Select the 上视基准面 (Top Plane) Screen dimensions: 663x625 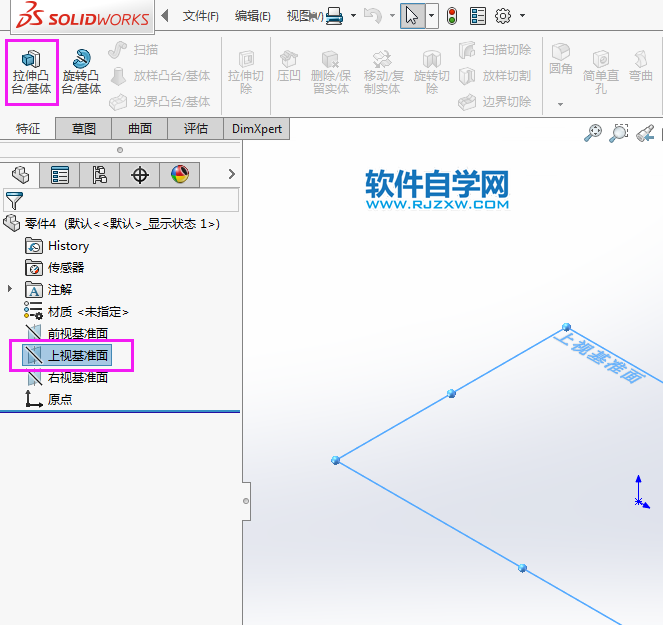[68, 355]
